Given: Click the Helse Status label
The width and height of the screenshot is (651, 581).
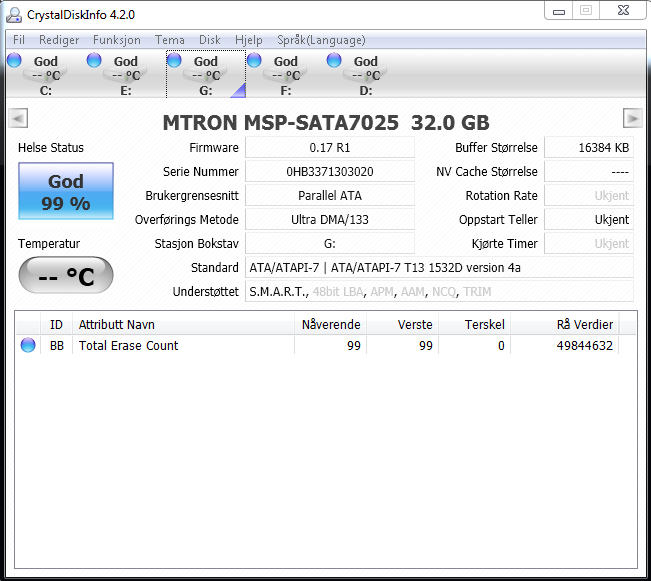Looking at the screenshot, I should point(51,148).
